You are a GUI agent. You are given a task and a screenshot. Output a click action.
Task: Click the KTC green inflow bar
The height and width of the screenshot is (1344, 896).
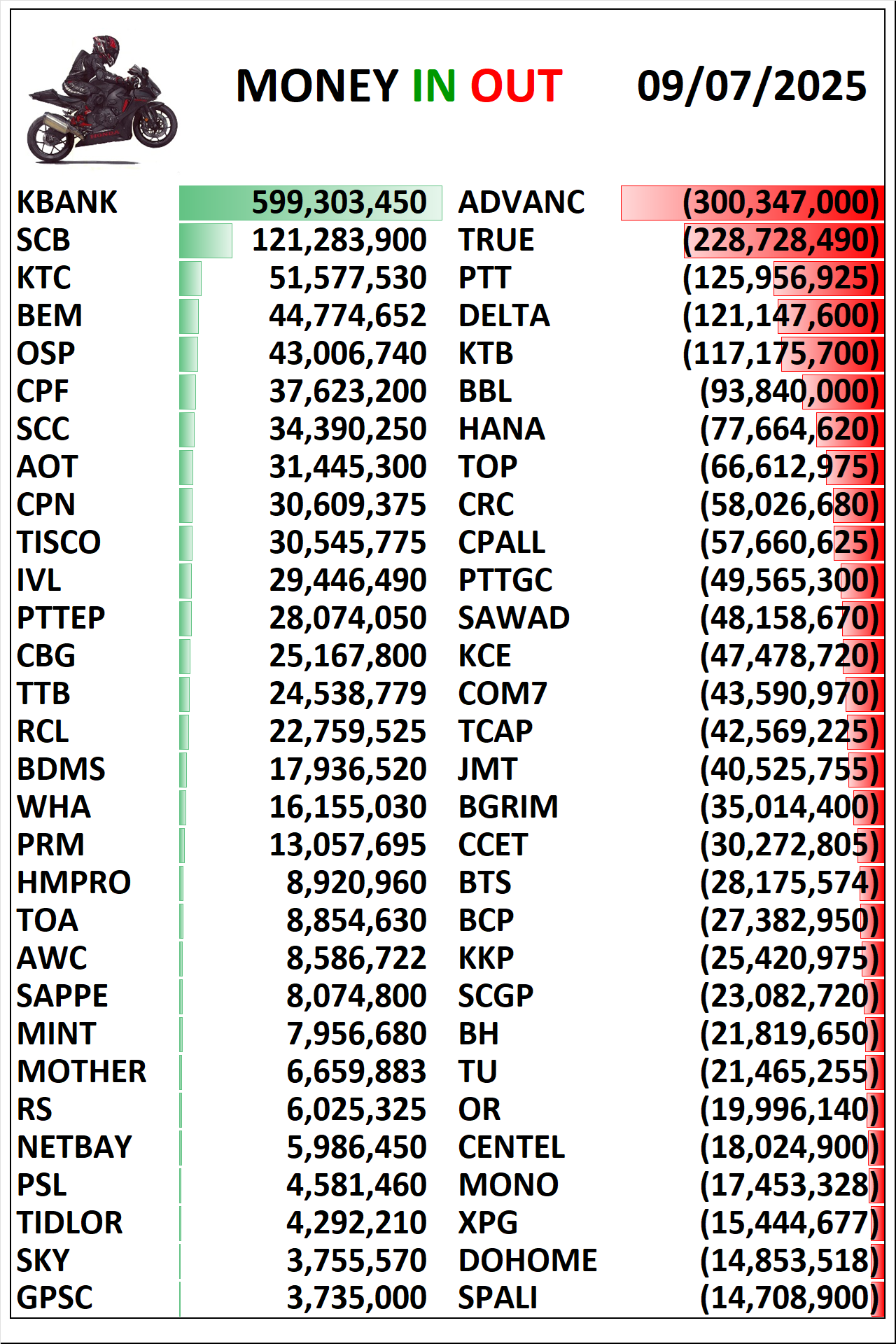tap(190, 278)
